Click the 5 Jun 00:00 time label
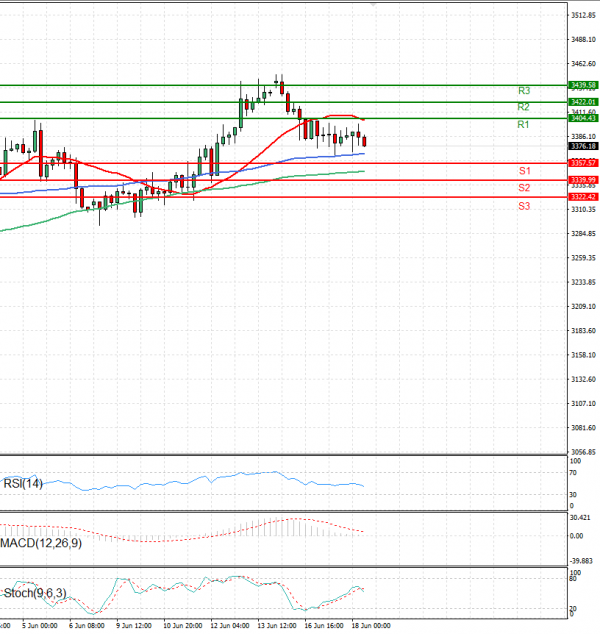600x634 pixels. pos(40,626)
